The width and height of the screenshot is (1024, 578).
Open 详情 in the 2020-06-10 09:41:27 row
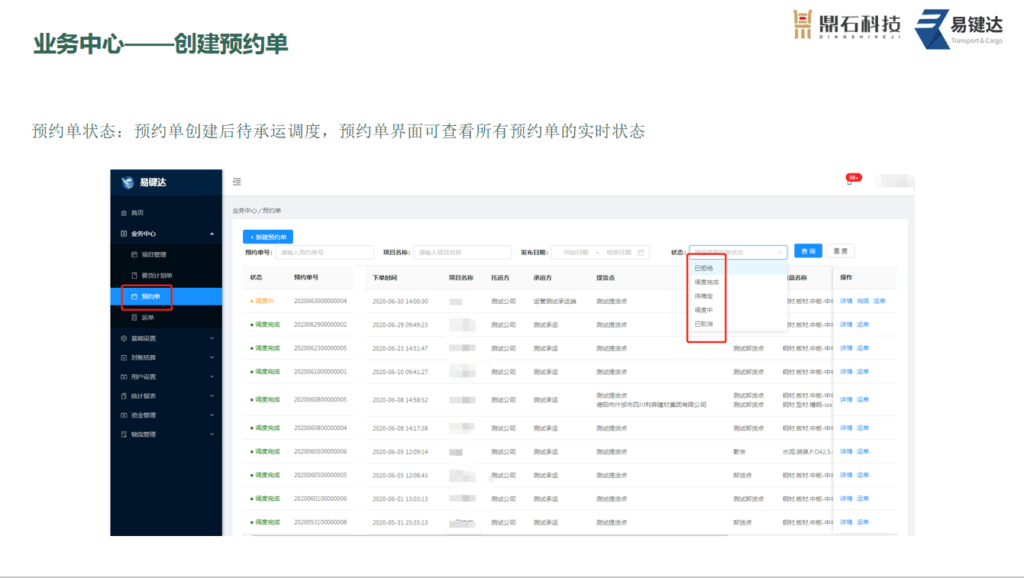click(x=846, y=372)
